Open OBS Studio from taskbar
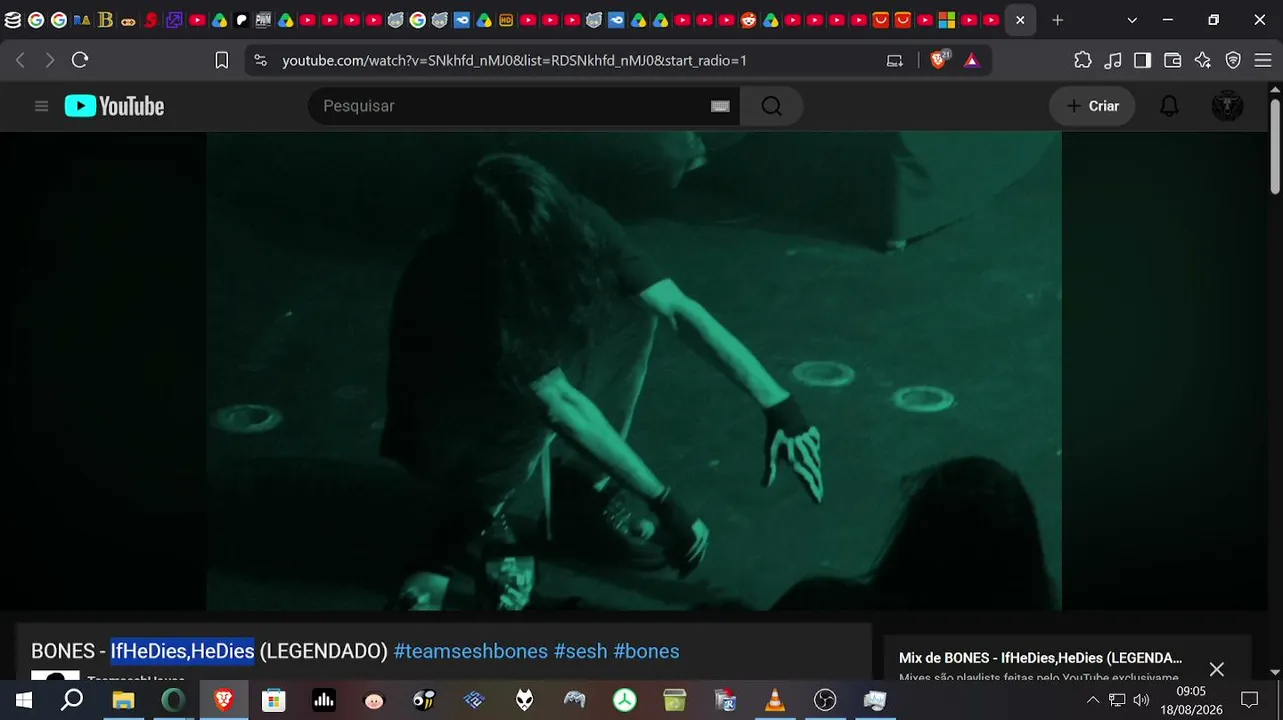Viewport: 1283px width, 720px height. pos(825,700)
